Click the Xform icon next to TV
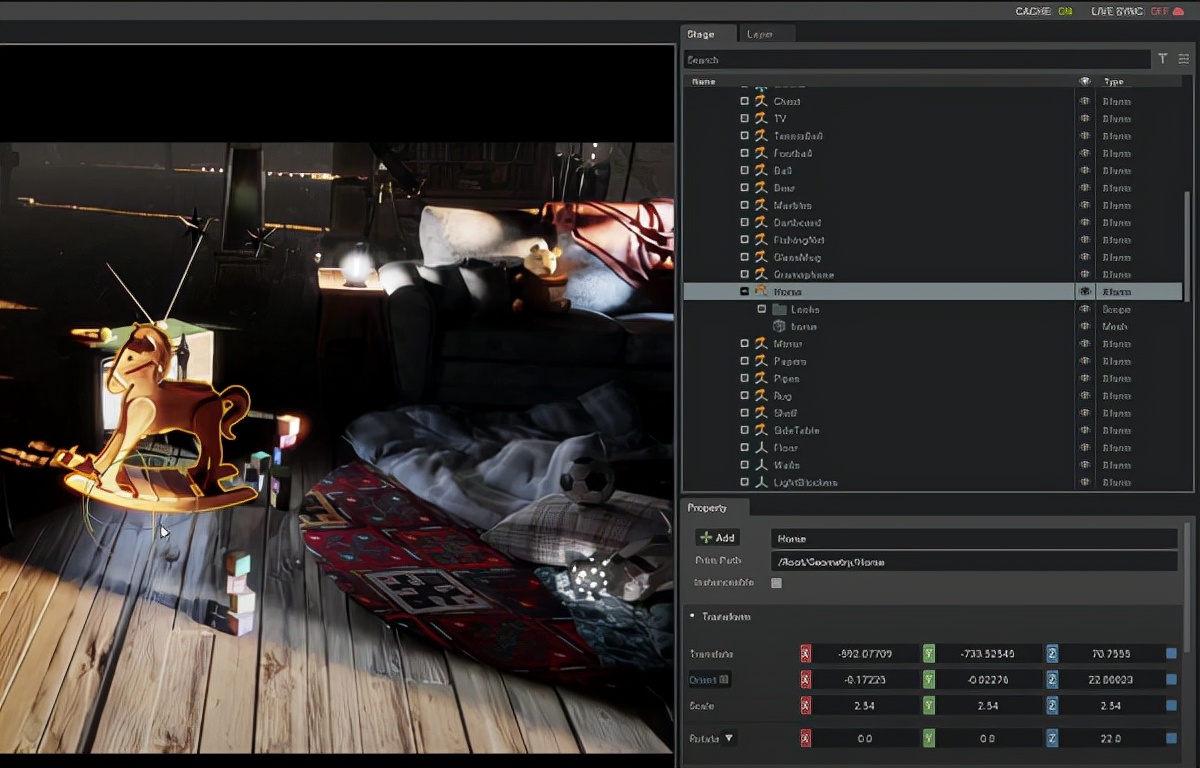1200x768 pixels. click(x=761, y=118)
